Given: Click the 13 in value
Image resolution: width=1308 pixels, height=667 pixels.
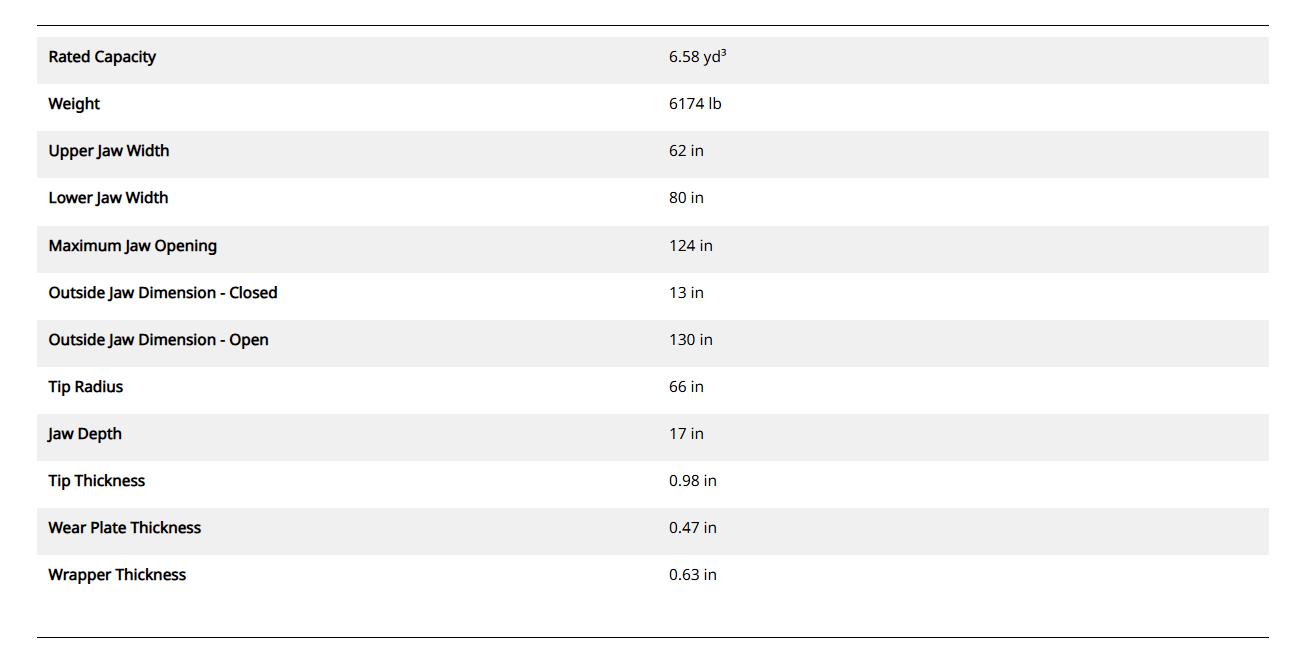Looking at the screenshot, I should pyautogui.click(x=686, y=293).
